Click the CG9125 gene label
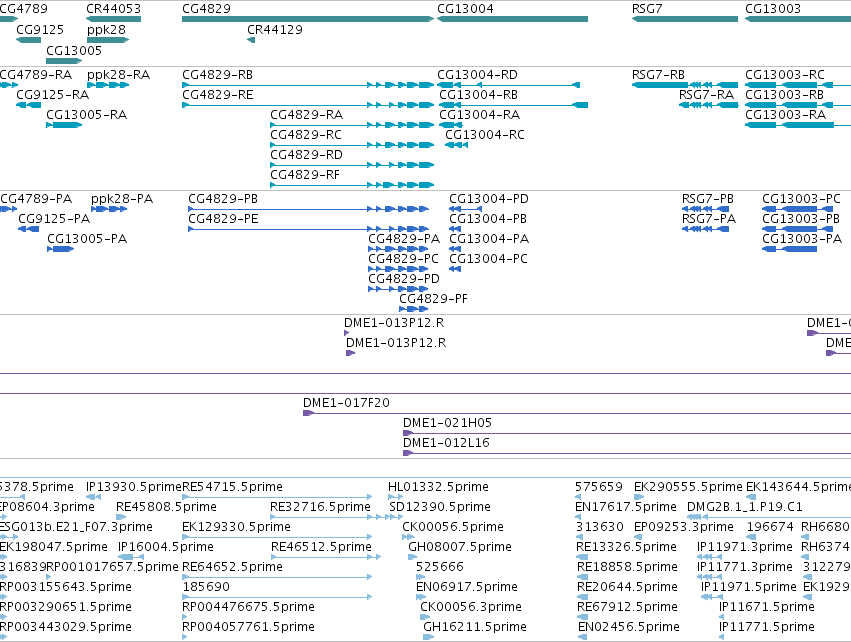Screen dimensions: 851x642 [40, 30]
